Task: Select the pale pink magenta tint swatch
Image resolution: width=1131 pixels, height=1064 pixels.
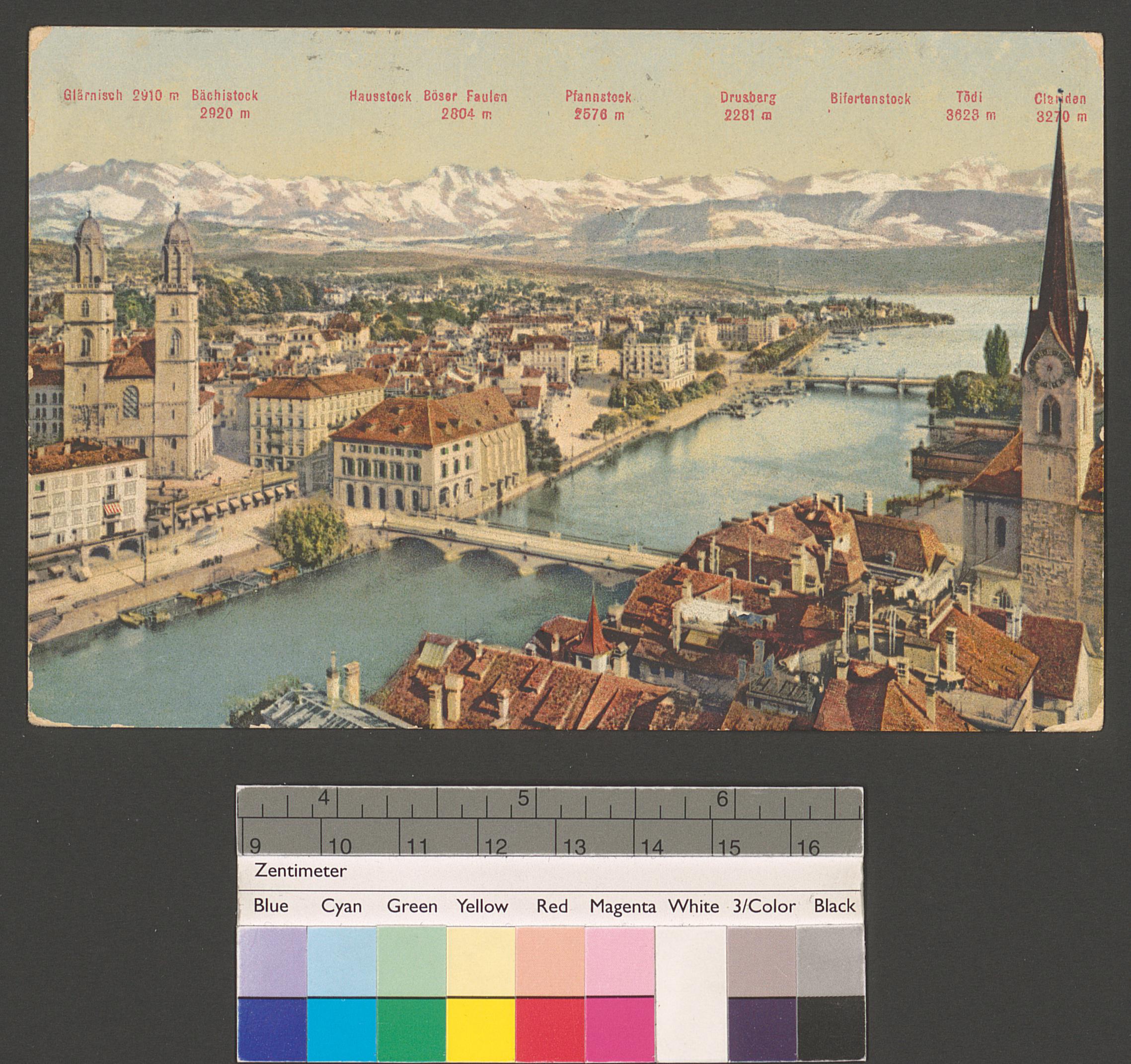Action: pyautogui.click(x=620, y=961)
